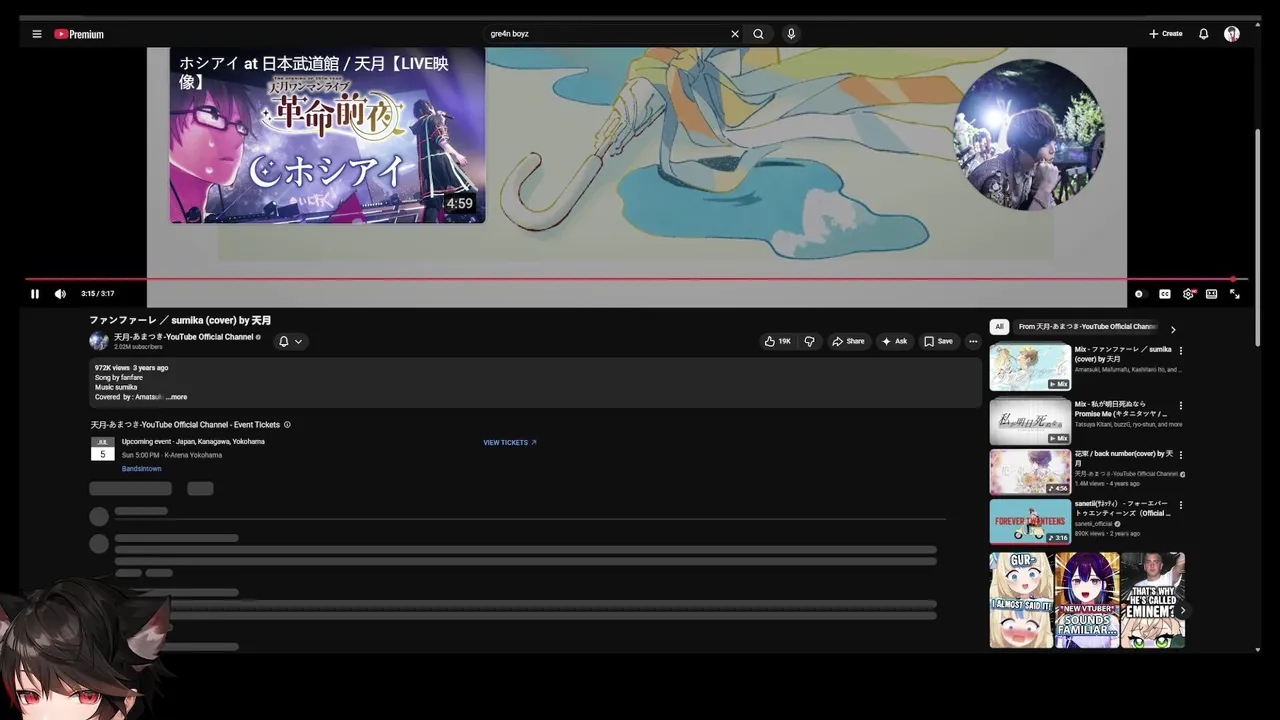
Task: Click the magnifier search button
Action: pyautogui.click(x=759, y=34)
